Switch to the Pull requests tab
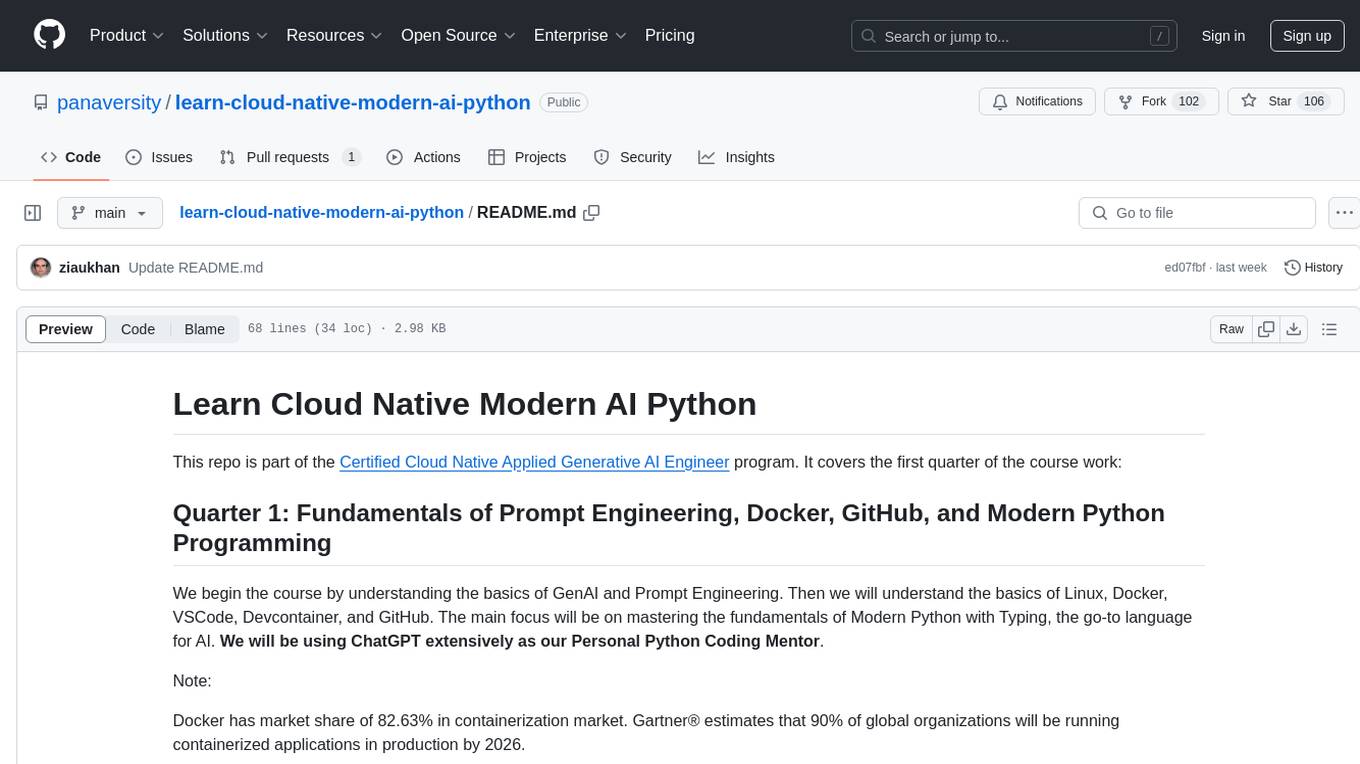Screen dimensions: 1360x764 pyautogui.click(x=290, y=157)
